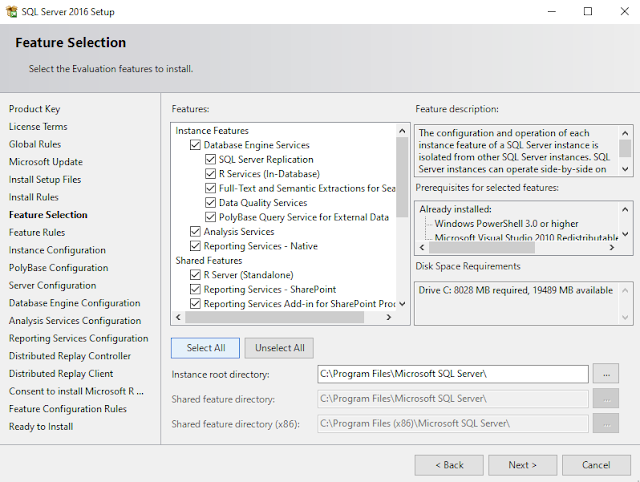Click the Feature Configuration Rules step
Image resolution: width=640 pixels, height=482 pixels.
click(x=68, y=409)
